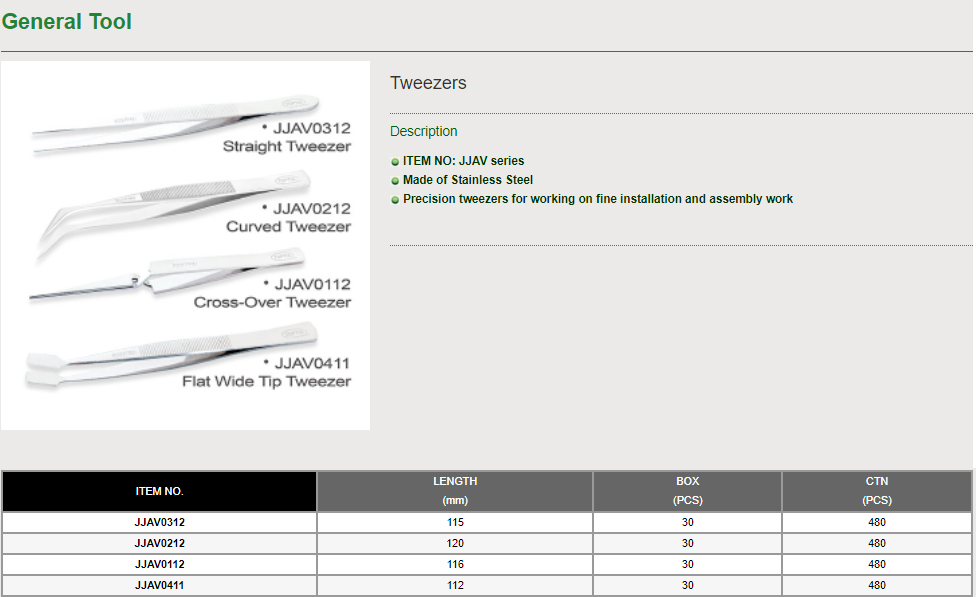976x597 pixels.
Task: Choose JJAV0112 in the item table
Action: (x=160, y=564)
